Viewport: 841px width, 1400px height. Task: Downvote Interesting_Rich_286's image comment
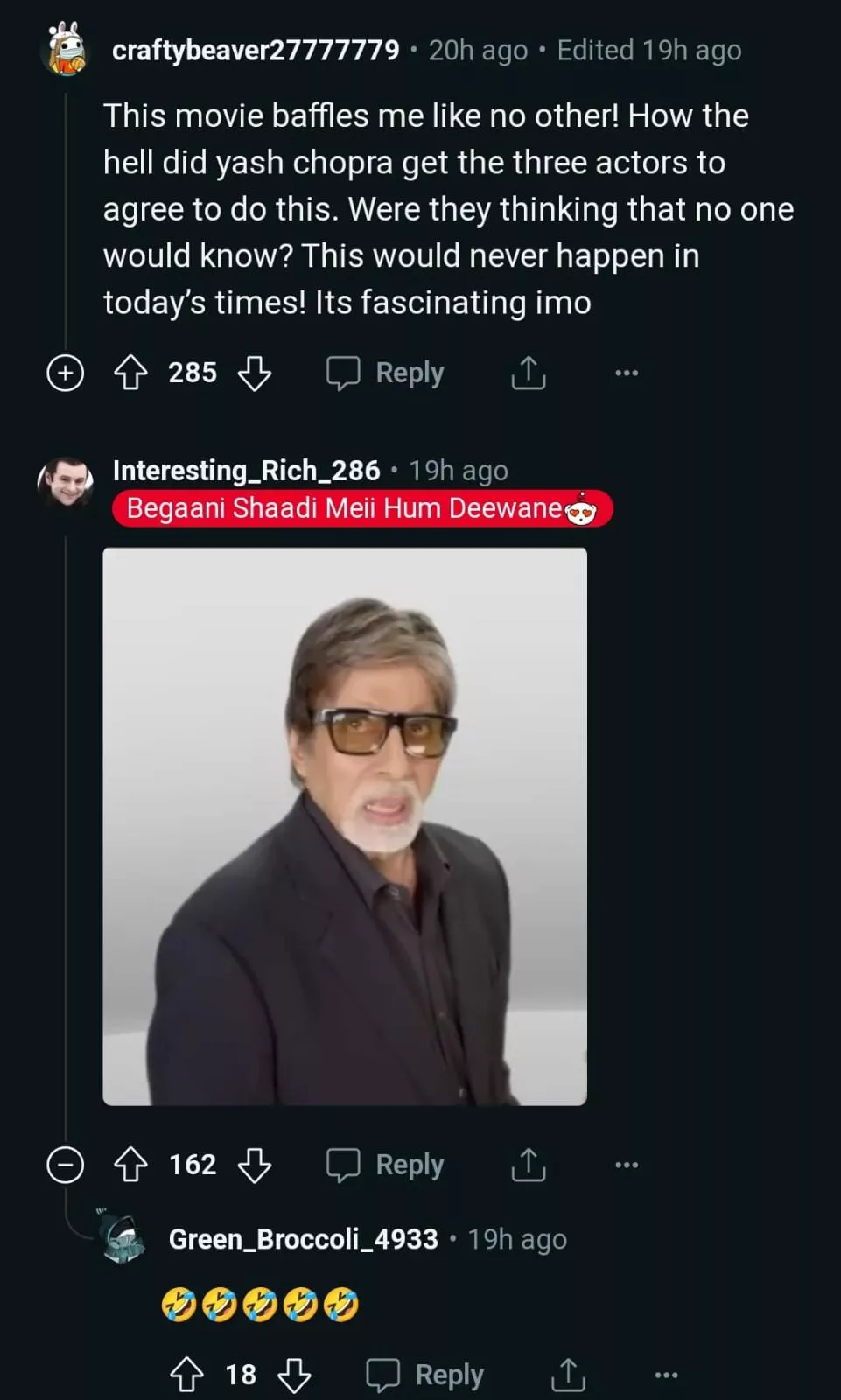click(255, 1165)
